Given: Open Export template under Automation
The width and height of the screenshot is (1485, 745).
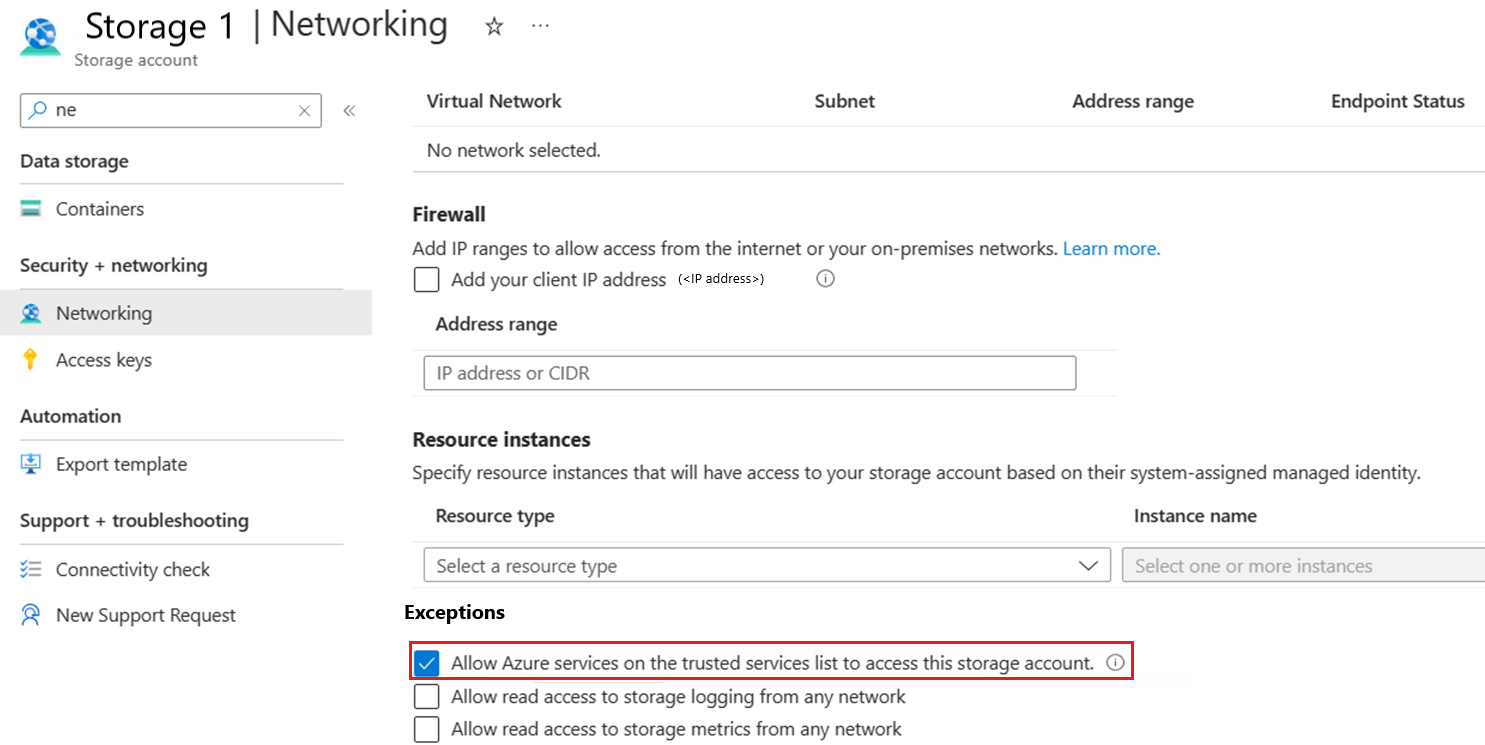Looking at the screenshot, I should (x=121, y=464).
